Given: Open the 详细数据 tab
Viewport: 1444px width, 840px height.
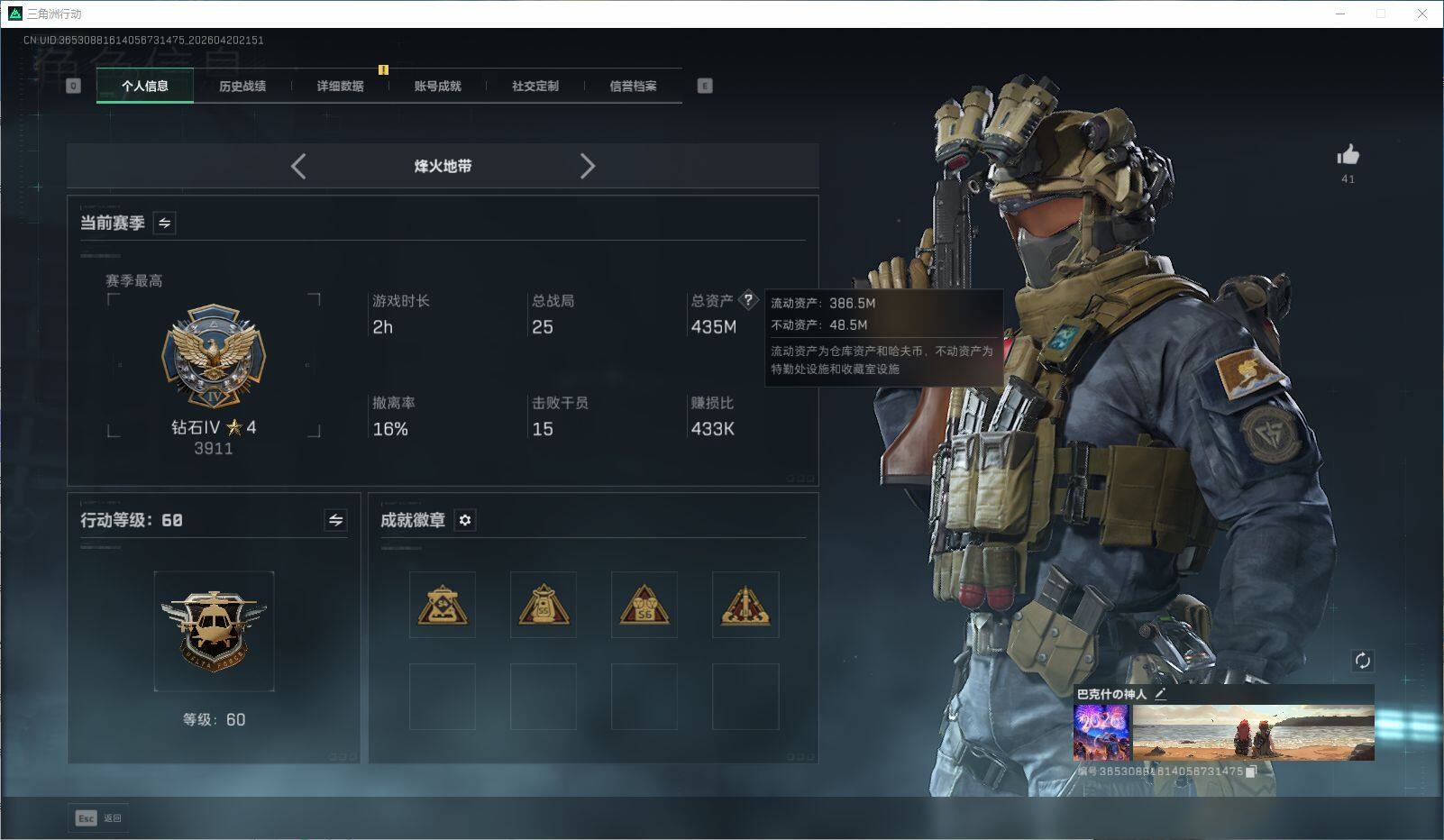Looking at the screenshot, I should click(340, 87).
